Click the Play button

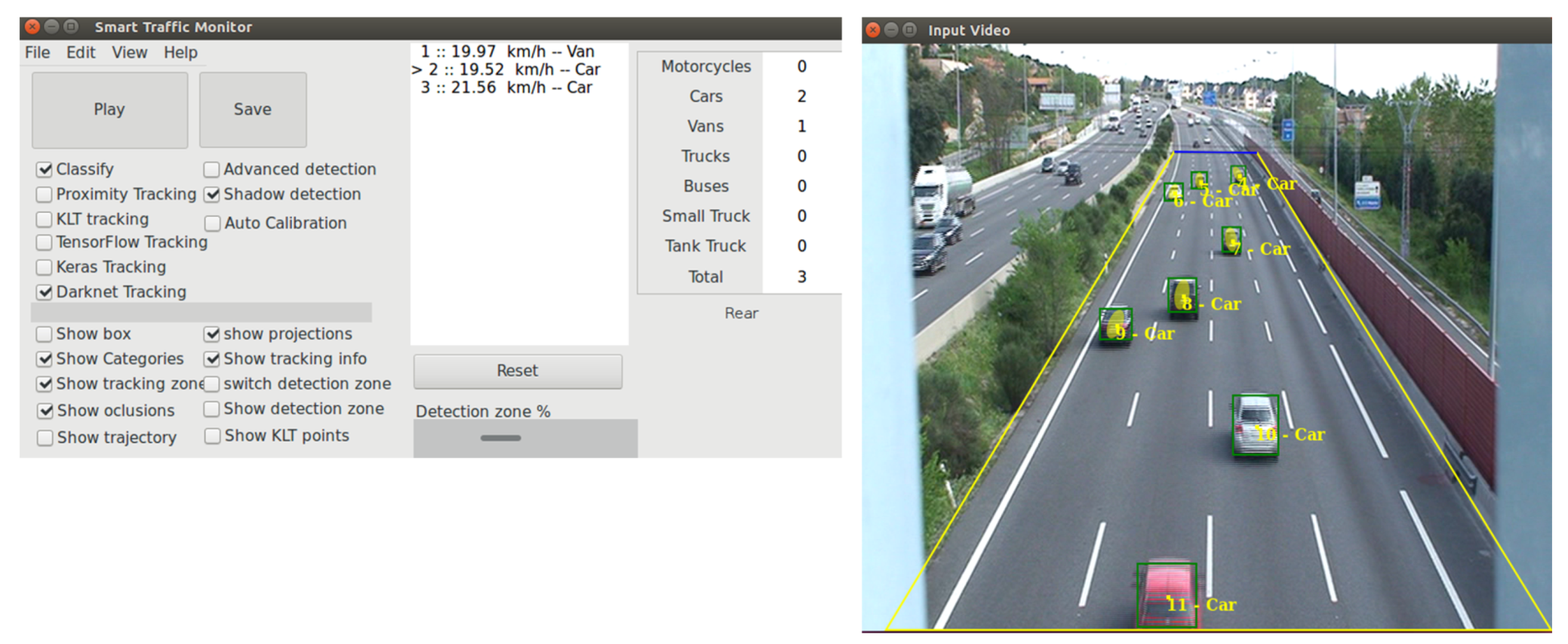tap(109, 110)
